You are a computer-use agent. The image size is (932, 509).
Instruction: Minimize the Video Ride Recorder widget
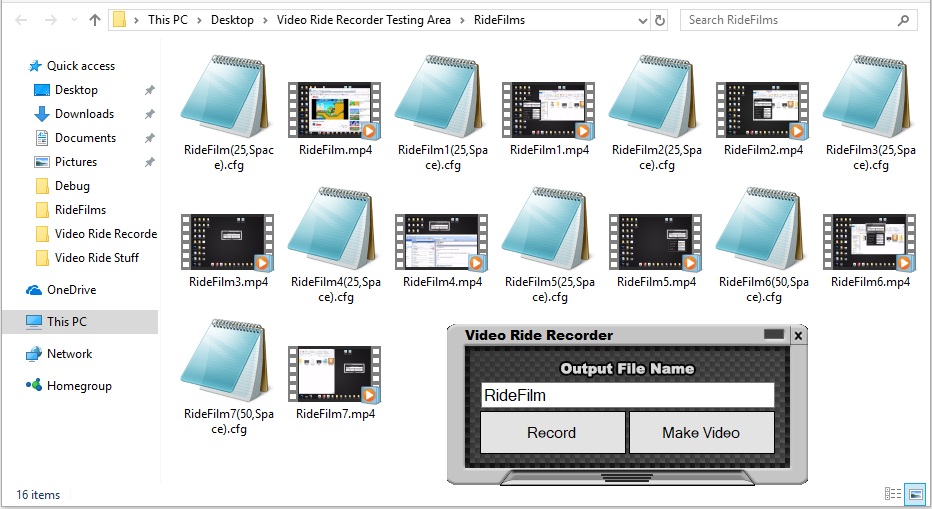tap(774, 334)
